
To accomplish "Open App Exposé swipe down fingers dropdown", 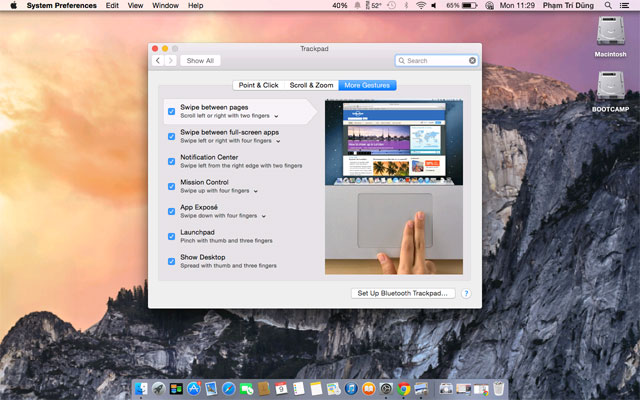I will 264,216.
